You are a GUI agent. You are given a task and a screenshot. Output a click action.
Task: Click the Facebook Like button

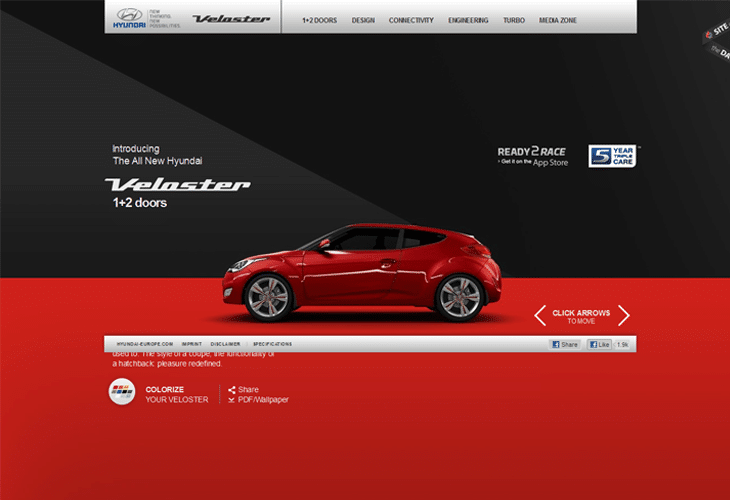[x=599, y=345]
